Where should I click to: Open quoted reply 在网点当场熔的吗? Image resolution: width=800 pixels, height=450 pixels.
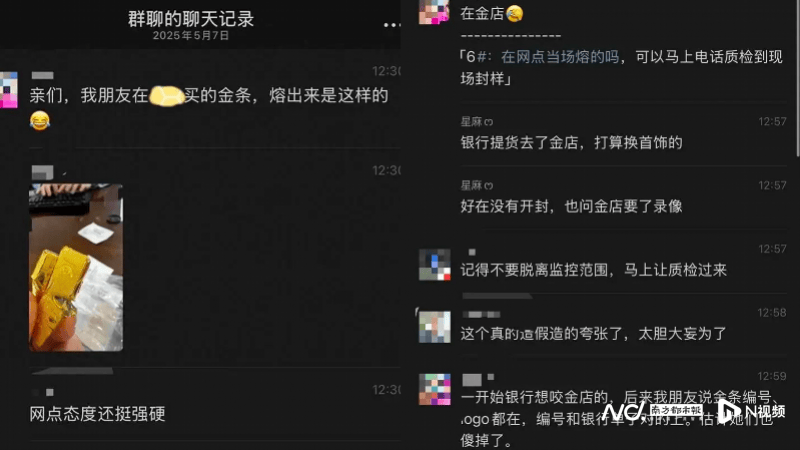coord(560,57)
